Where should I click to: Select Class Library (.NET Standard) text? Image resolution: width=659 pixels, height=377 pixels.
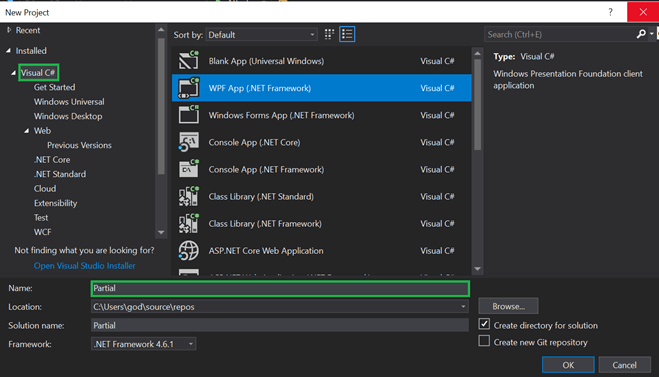pos(261,197)
